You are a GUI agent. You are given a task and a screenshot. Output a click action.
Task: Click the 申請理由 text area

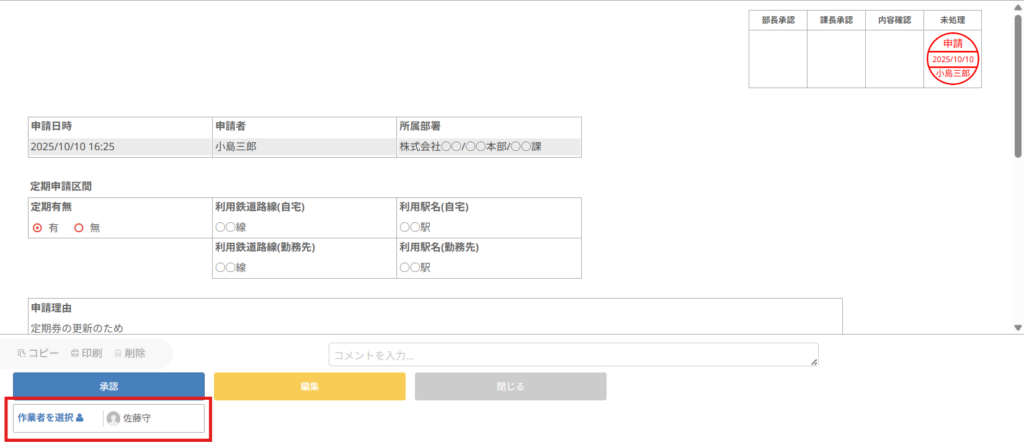pyautogui.click(x=435, y=327)
